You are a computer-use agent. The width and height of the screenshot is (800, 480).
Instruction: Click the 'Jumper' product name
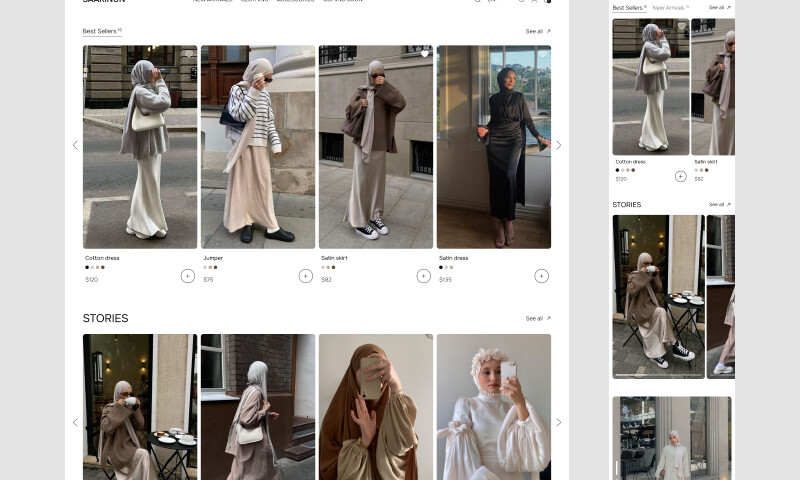tap(213, 258)
